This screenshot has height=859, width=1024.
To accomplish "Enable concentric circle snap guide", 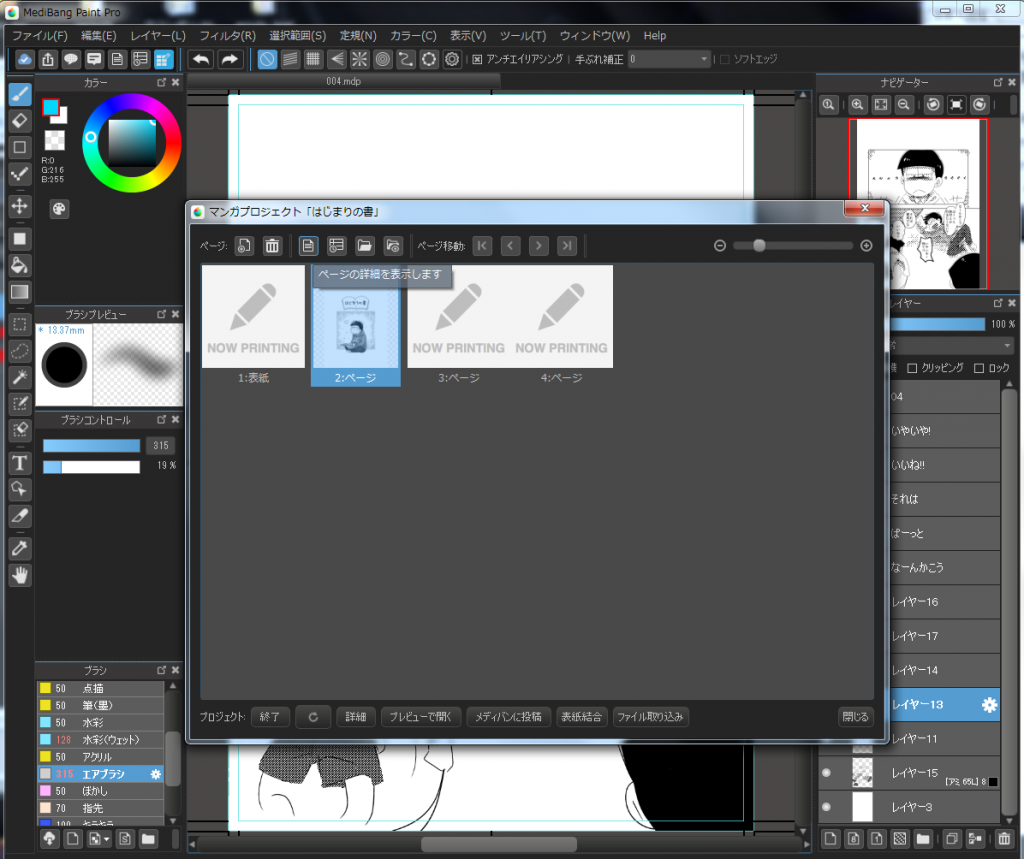I will 383,59.
